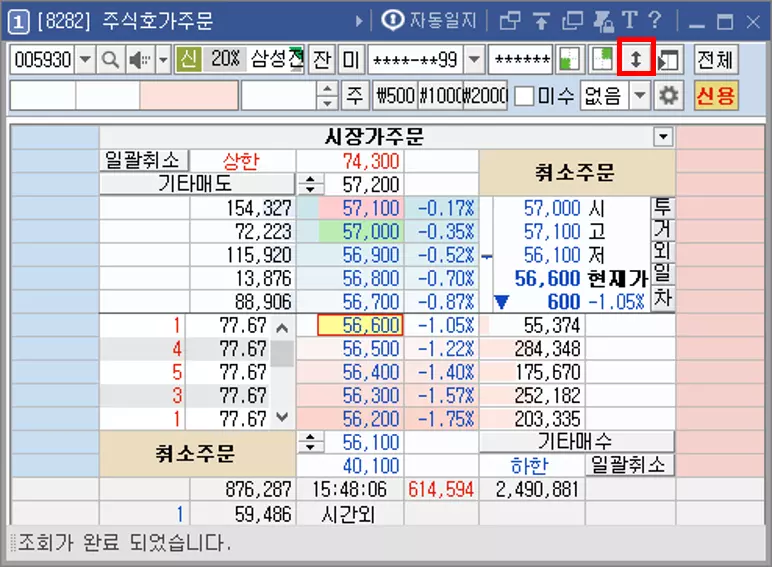Click the 시간외 row label

pos(349,515)
